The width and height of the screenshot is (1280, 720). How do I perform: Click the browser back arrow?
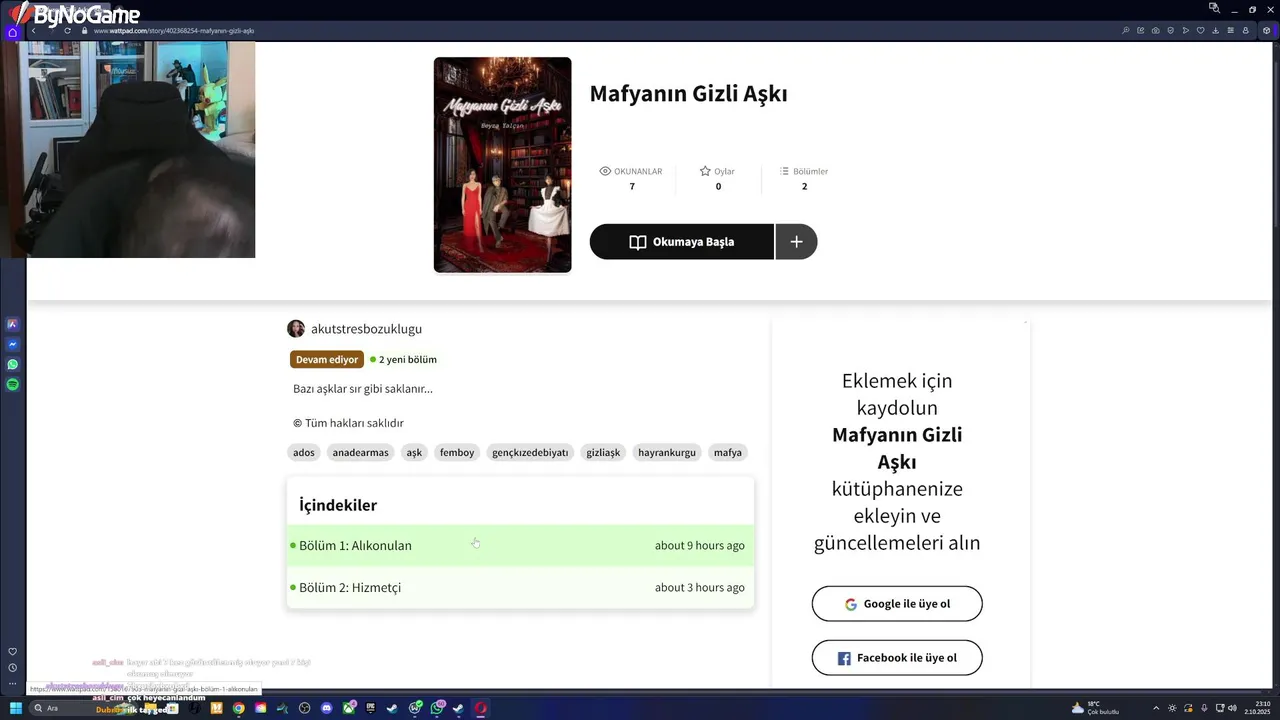(33, 31)
